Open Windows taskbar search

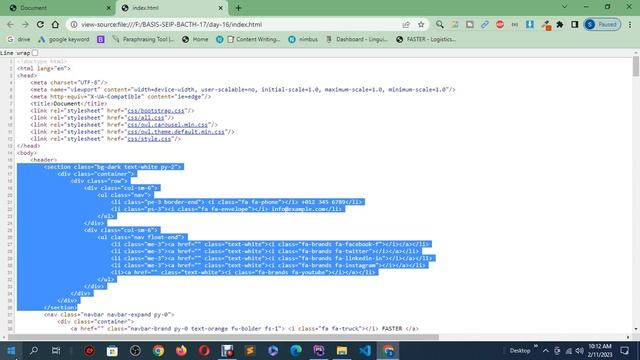(34, 351)
